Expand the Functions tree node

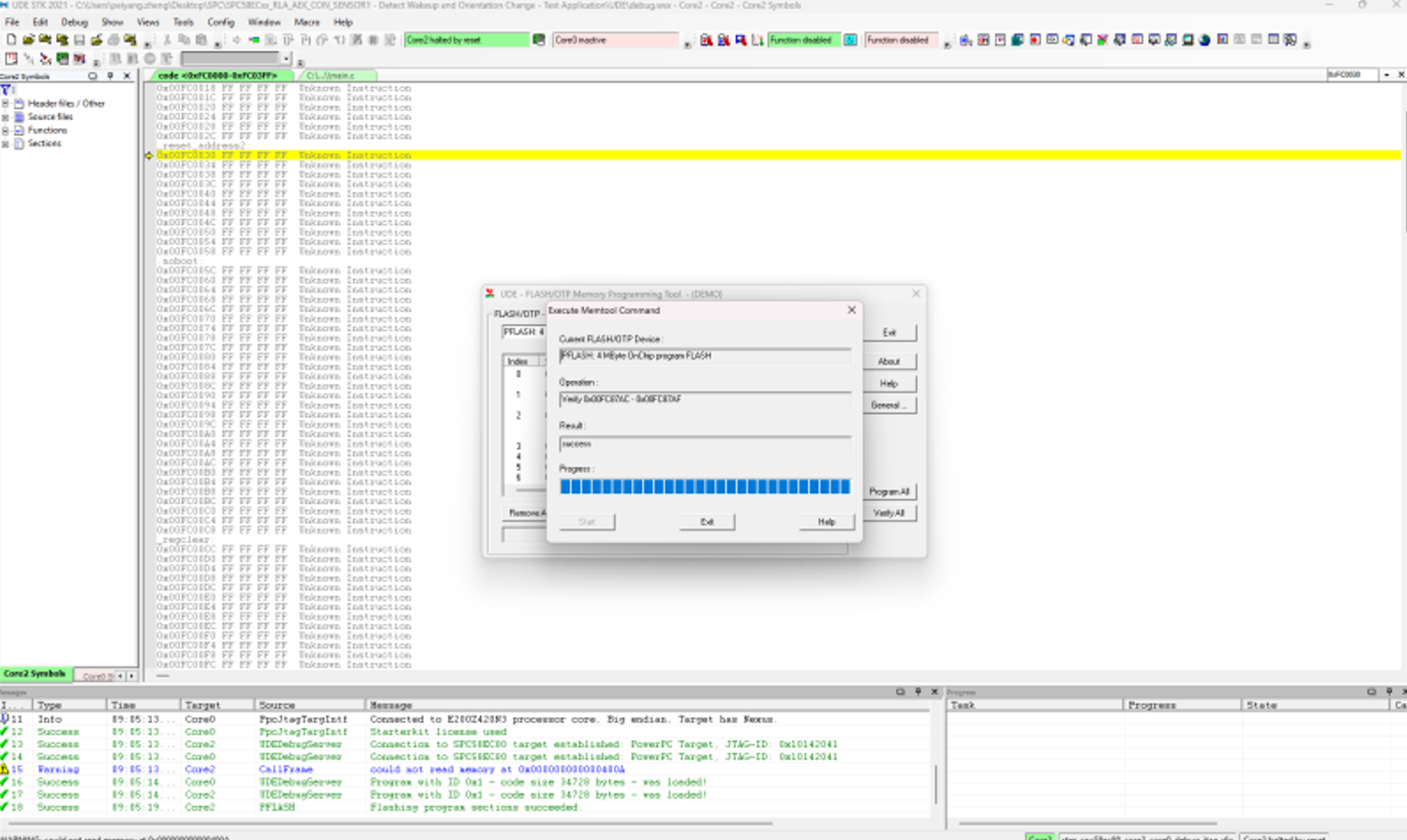click(x=6, y=129)
